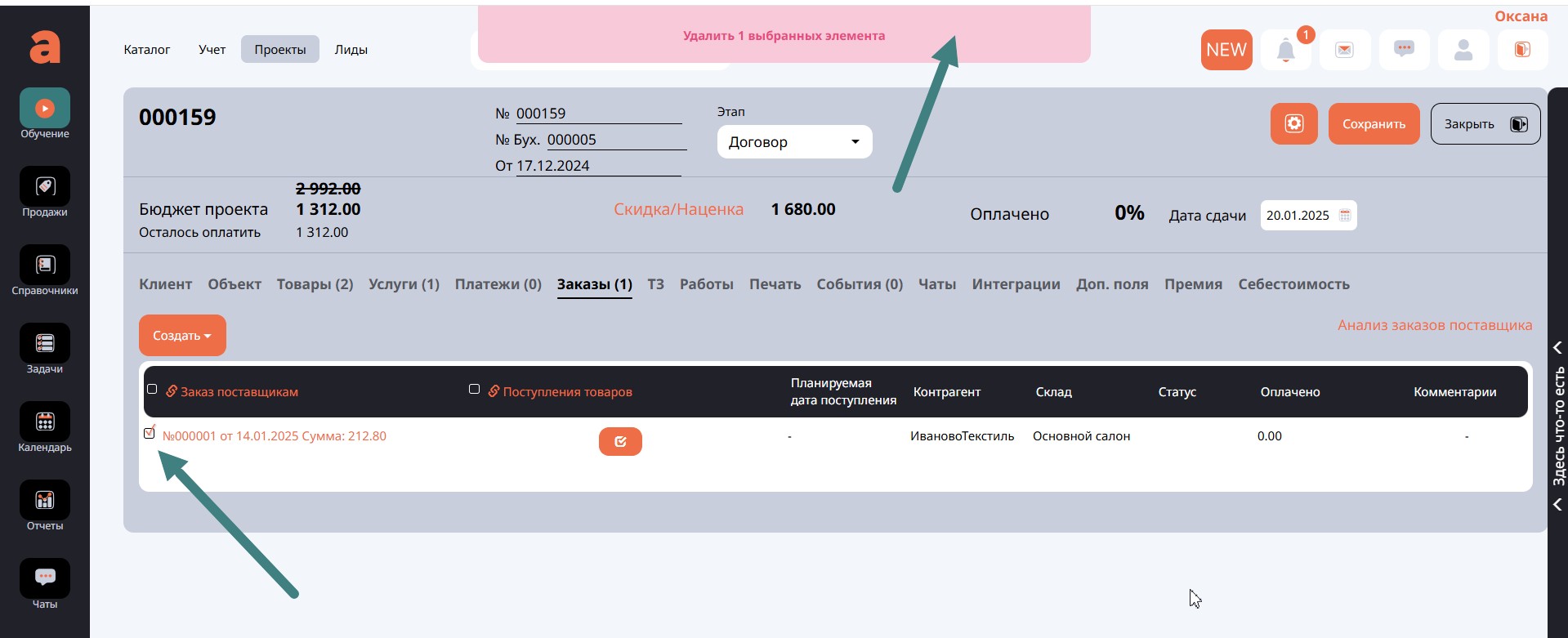Open the Календарь sidebar icon

tap(45, 422)
